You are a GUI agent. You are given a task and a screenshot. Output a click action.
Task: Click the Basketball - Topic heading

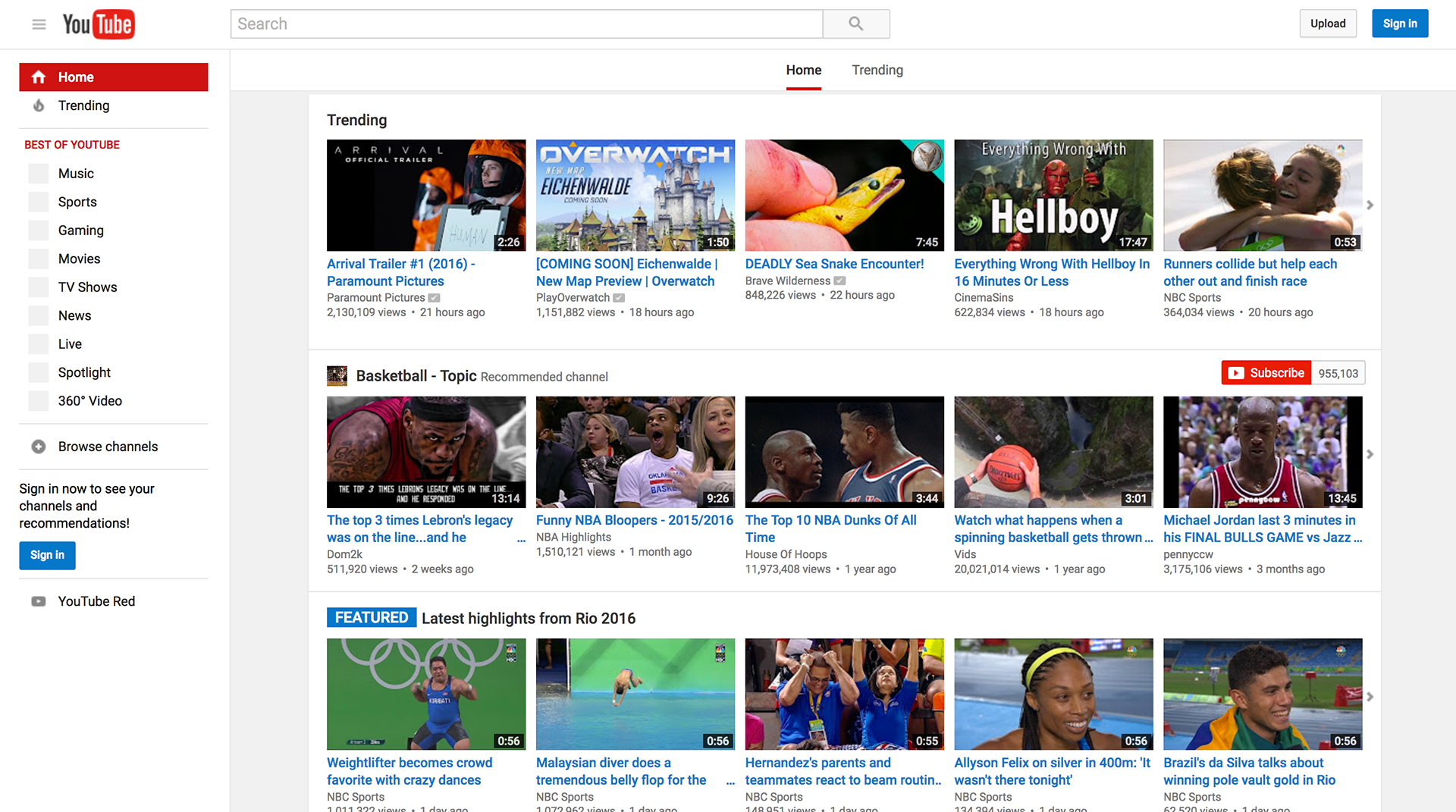click(416, 376)
